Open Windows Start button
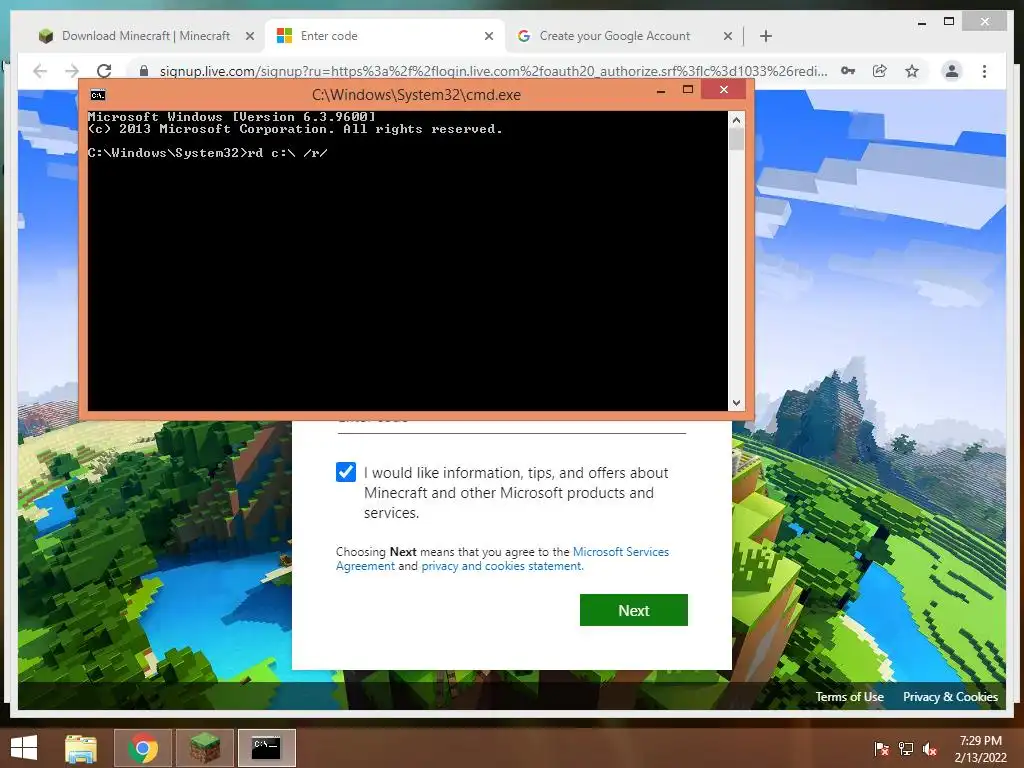The height and width of the screenshot is (768, 1024). coord(24,748)
